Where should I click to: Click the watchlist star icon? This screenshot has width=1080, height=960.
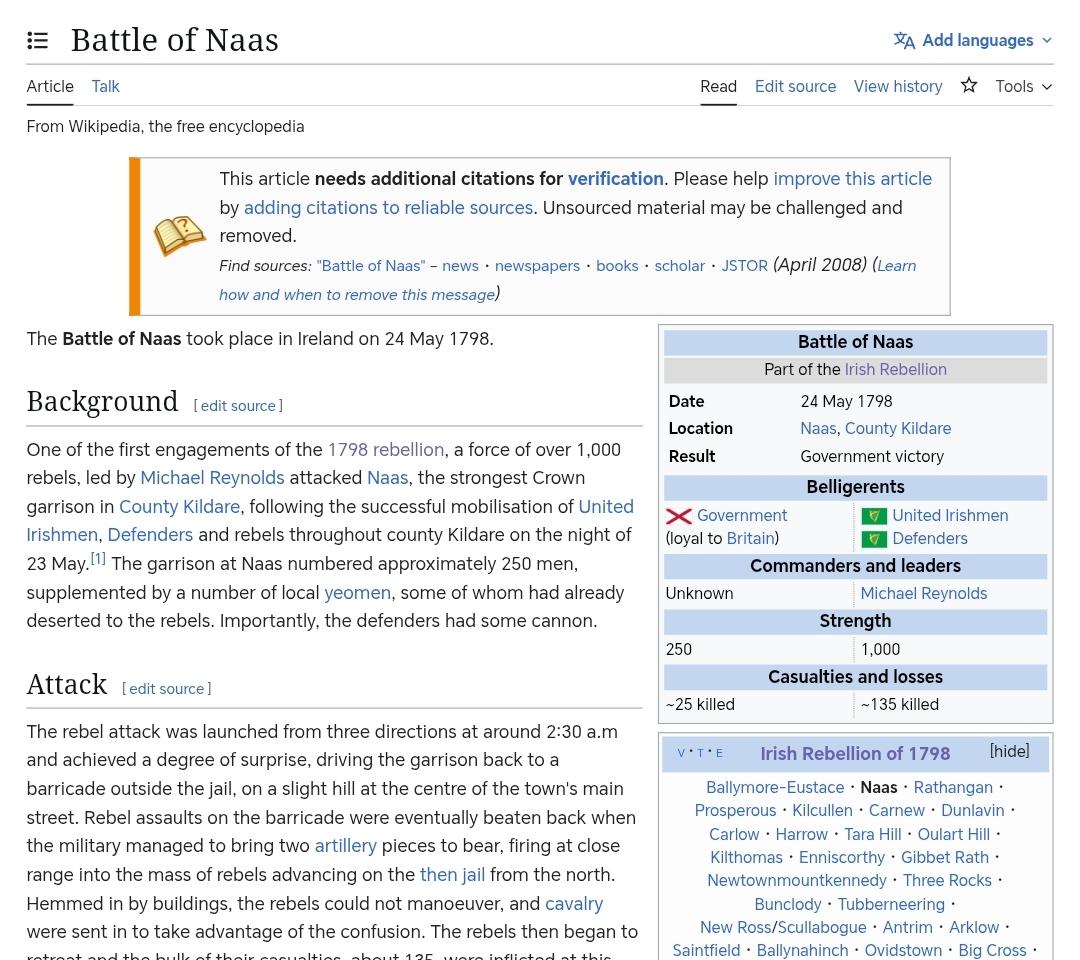click(x=968, y=86)
